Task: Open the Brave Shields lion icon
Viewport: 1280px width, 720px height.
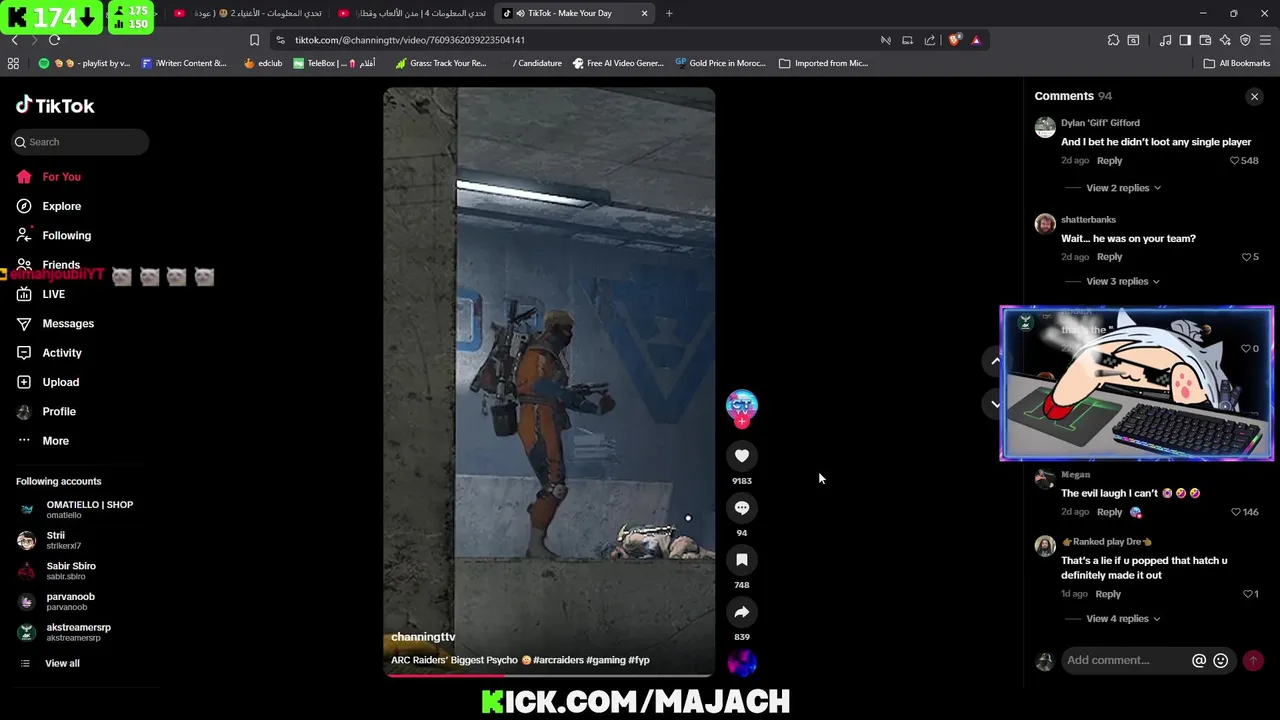Action: pyautogui.click(x=954, y=40)
